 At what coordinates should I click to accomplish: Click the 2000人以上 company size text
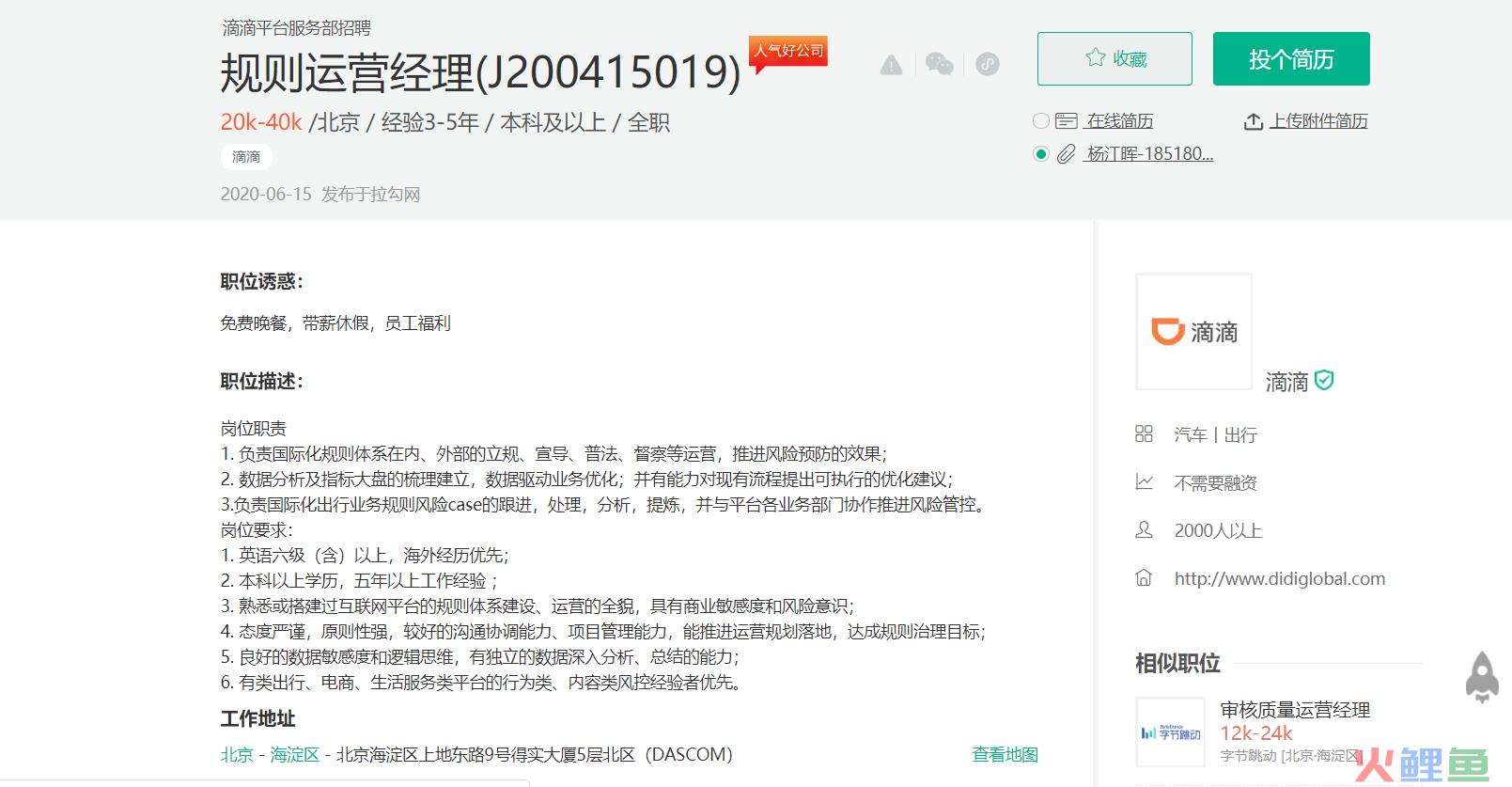pos(1218,530)
